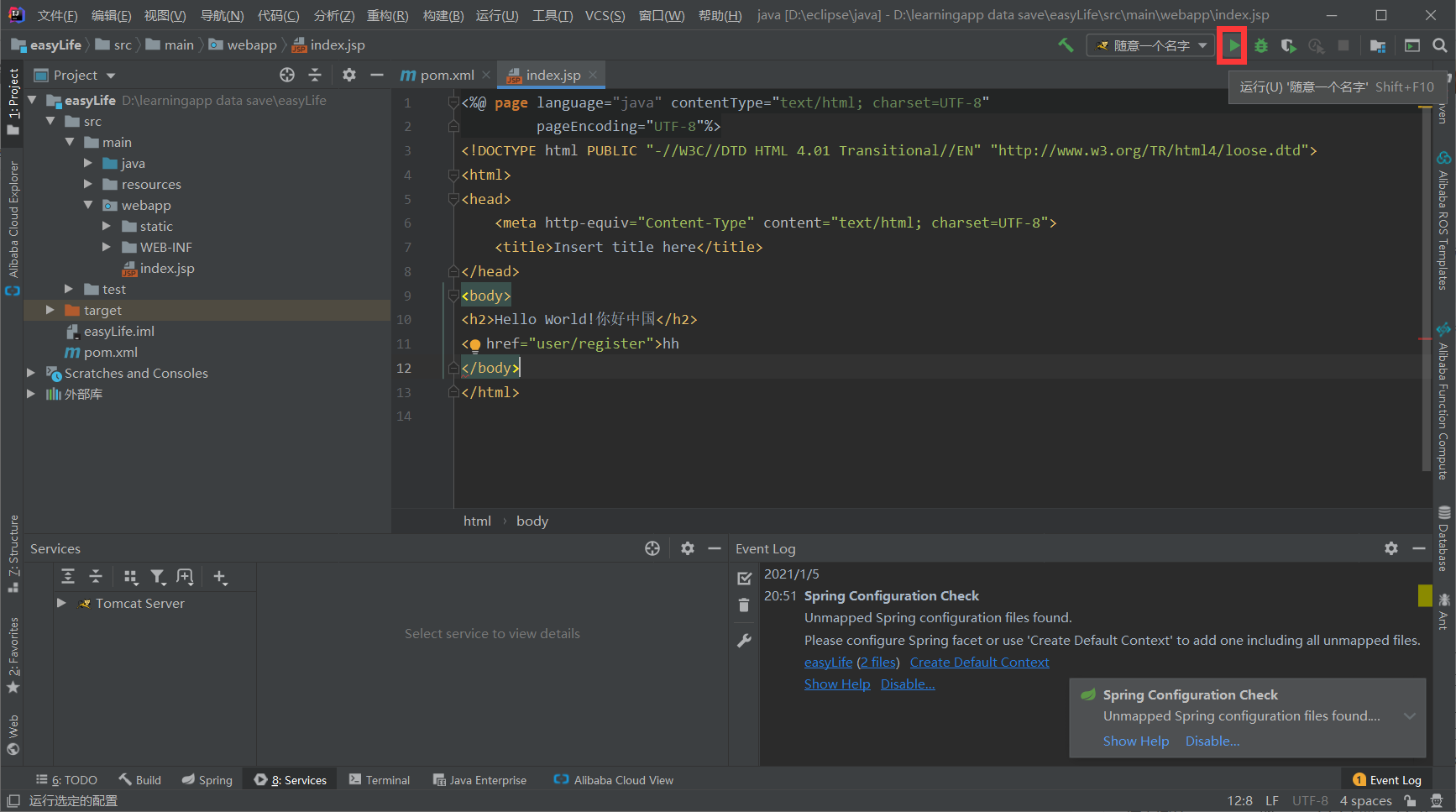1456x812 pixels.
Task: Expand the resources folder
Action: 88,184
